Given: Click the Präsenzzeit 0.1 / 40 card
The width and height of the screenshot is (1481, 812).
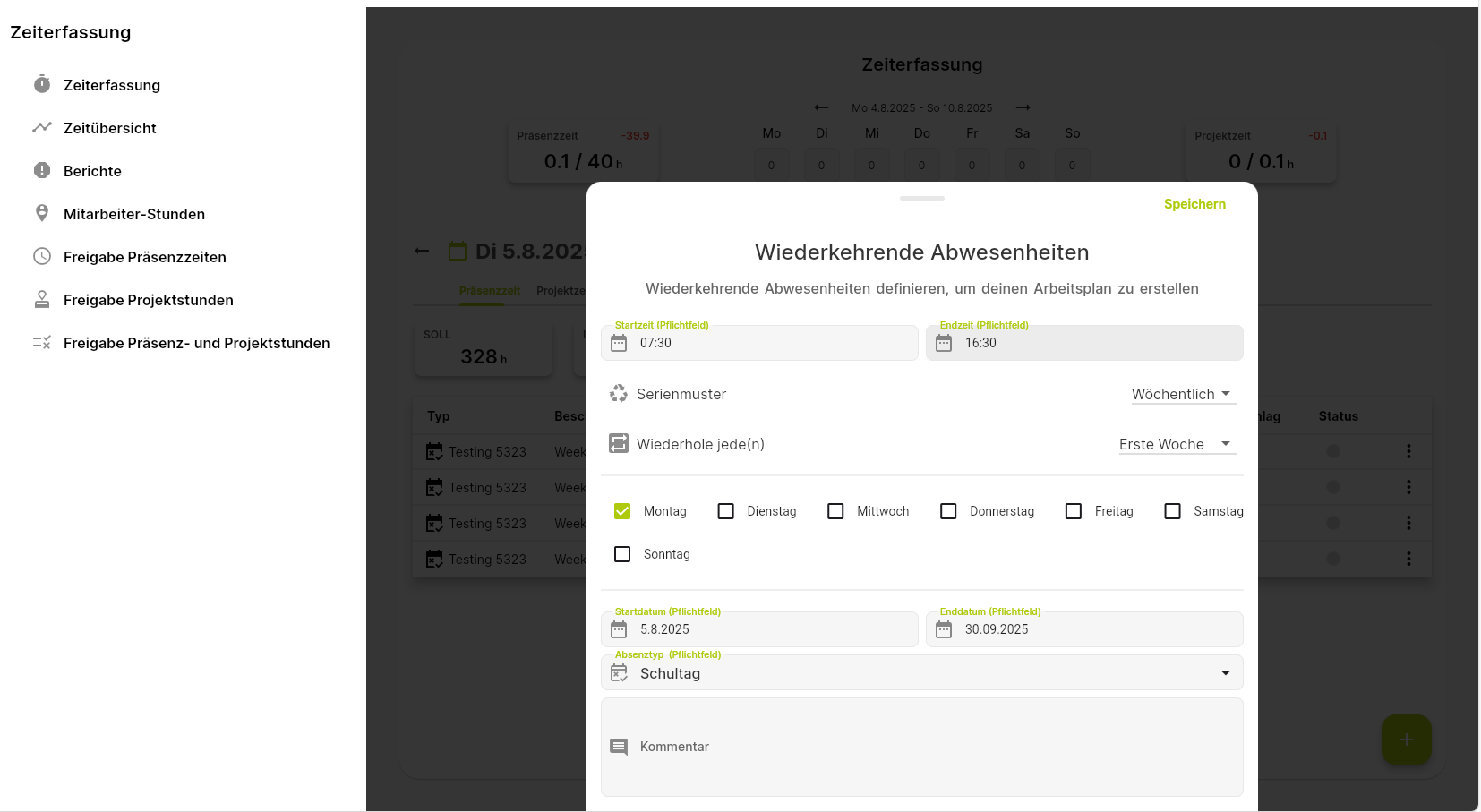Looking at the screenshot, I should pos(583,152).
